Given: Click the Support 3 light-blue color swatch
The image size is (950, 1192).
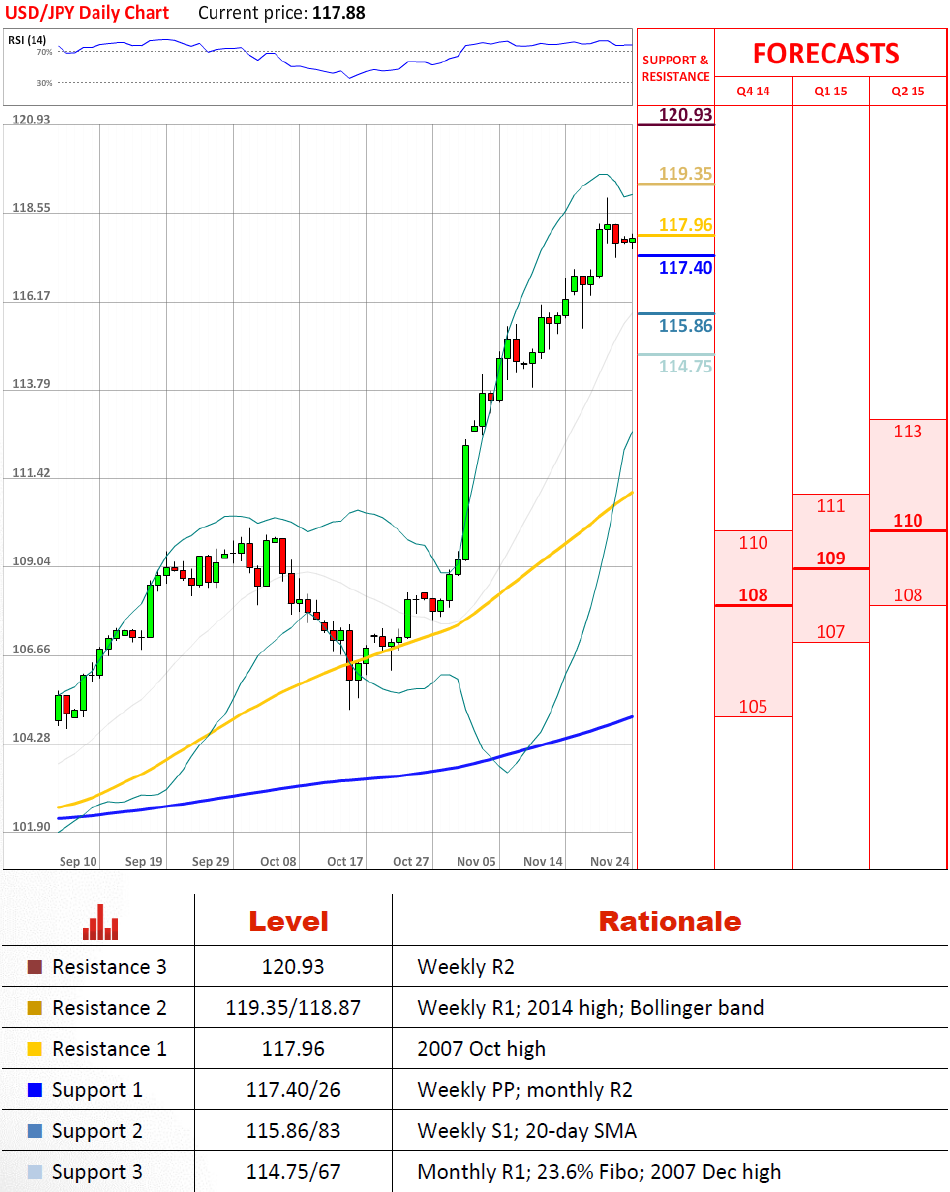Looking at the screenshot, I should tap(34, 1172).
